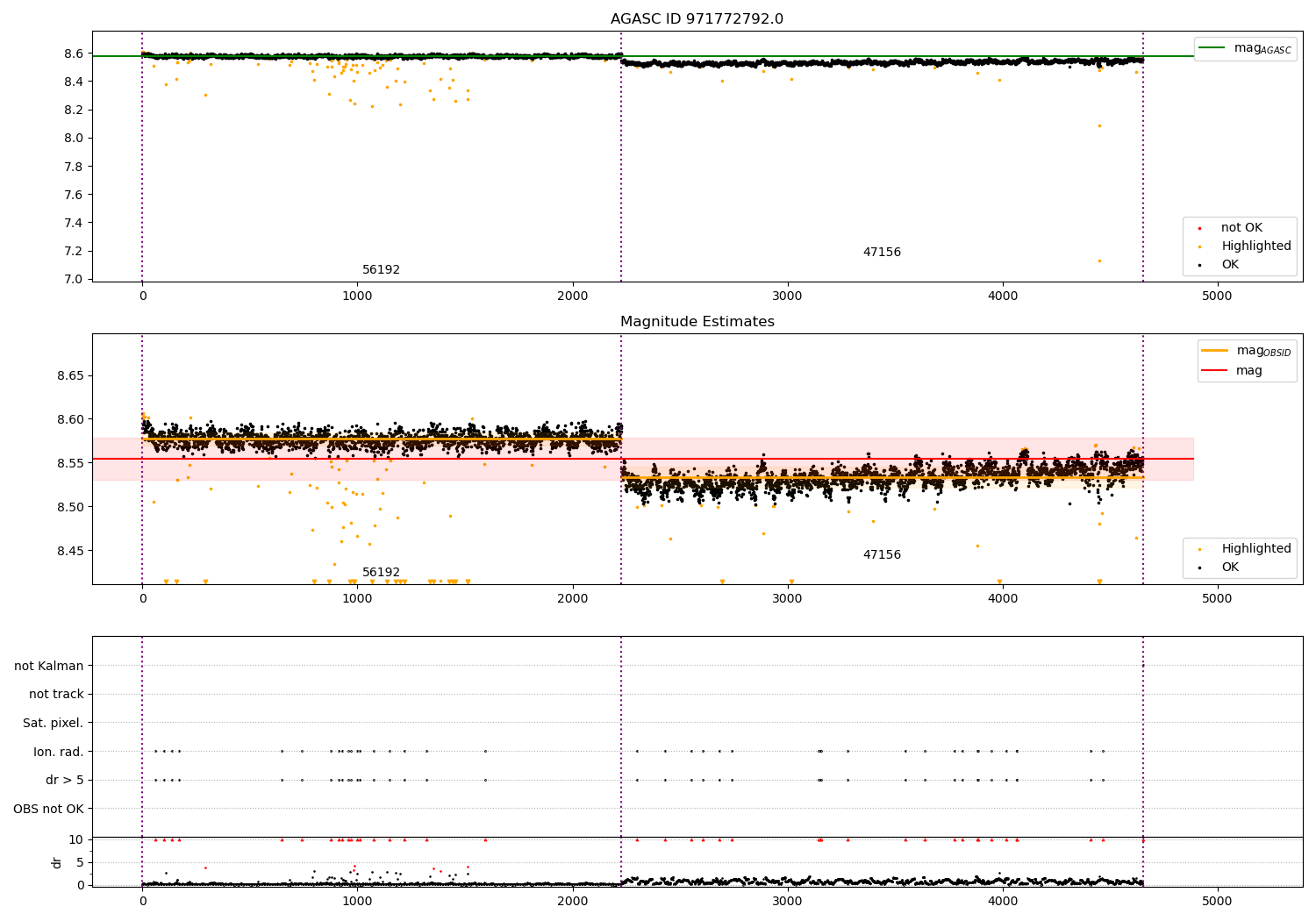
Task: Click the rotated 'dr' axis label
Action: pos(57,862)
